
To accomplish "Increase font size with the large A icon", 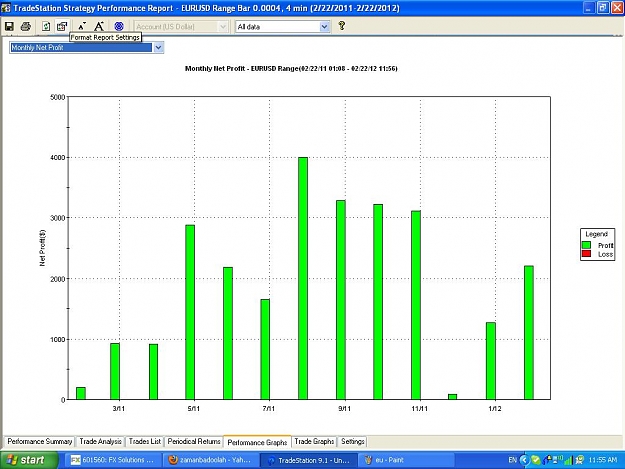I will click(x=99, y=26).
